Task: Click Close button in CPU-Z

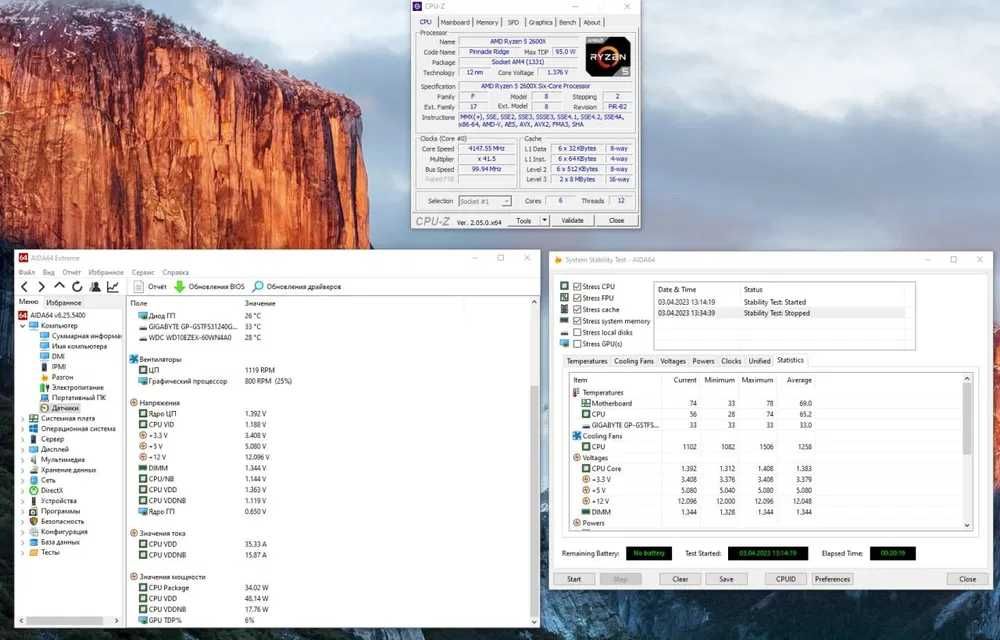Action: (x=616, y=221)
